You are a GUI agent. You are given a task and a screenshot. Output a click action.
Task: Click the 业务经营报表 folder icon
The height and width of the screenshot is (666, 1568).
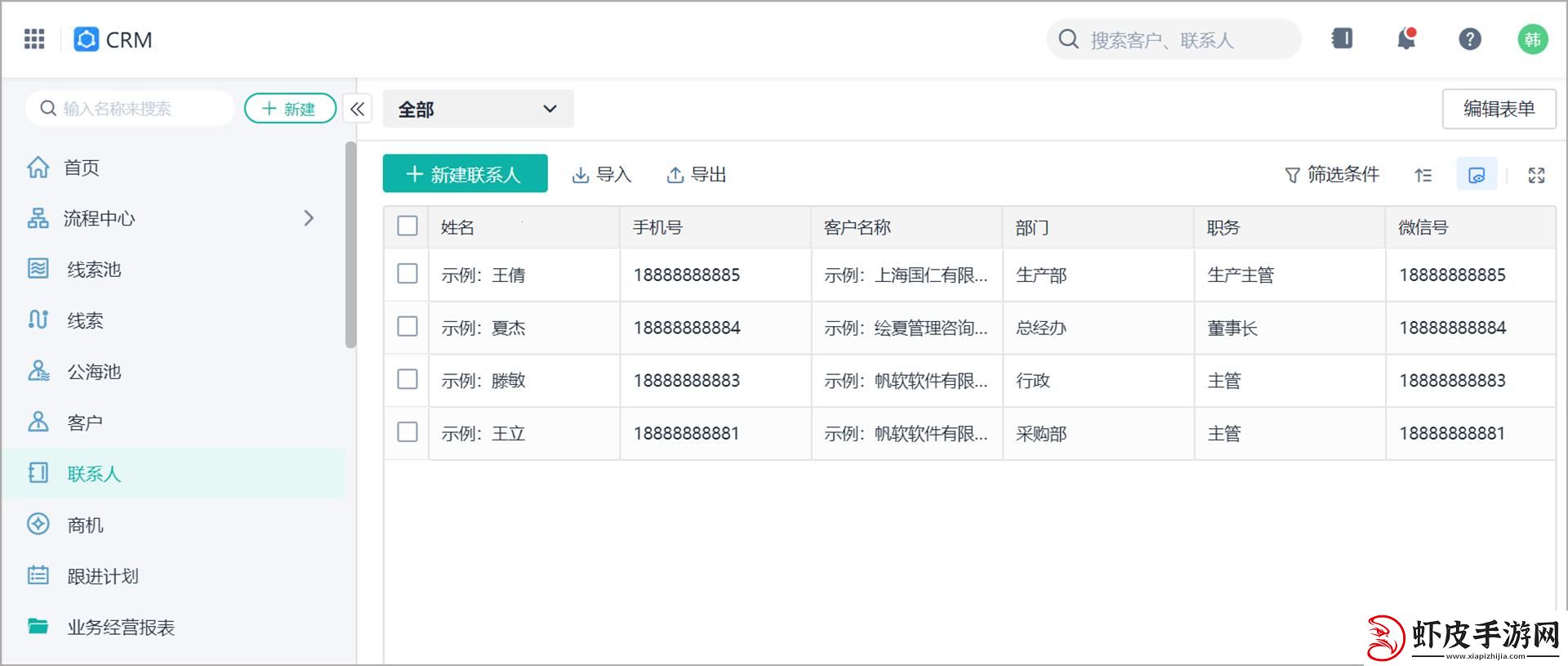[38, 626]
